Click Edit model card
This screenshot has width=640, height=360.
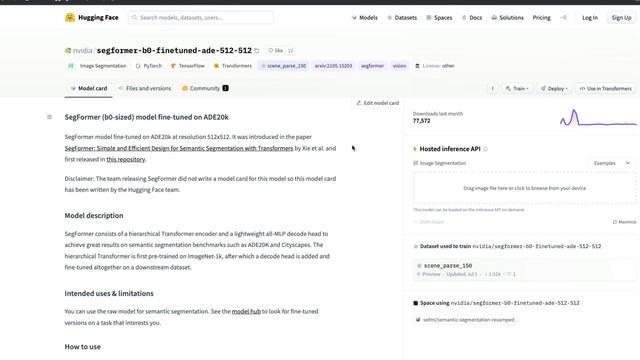click(378, 103)
